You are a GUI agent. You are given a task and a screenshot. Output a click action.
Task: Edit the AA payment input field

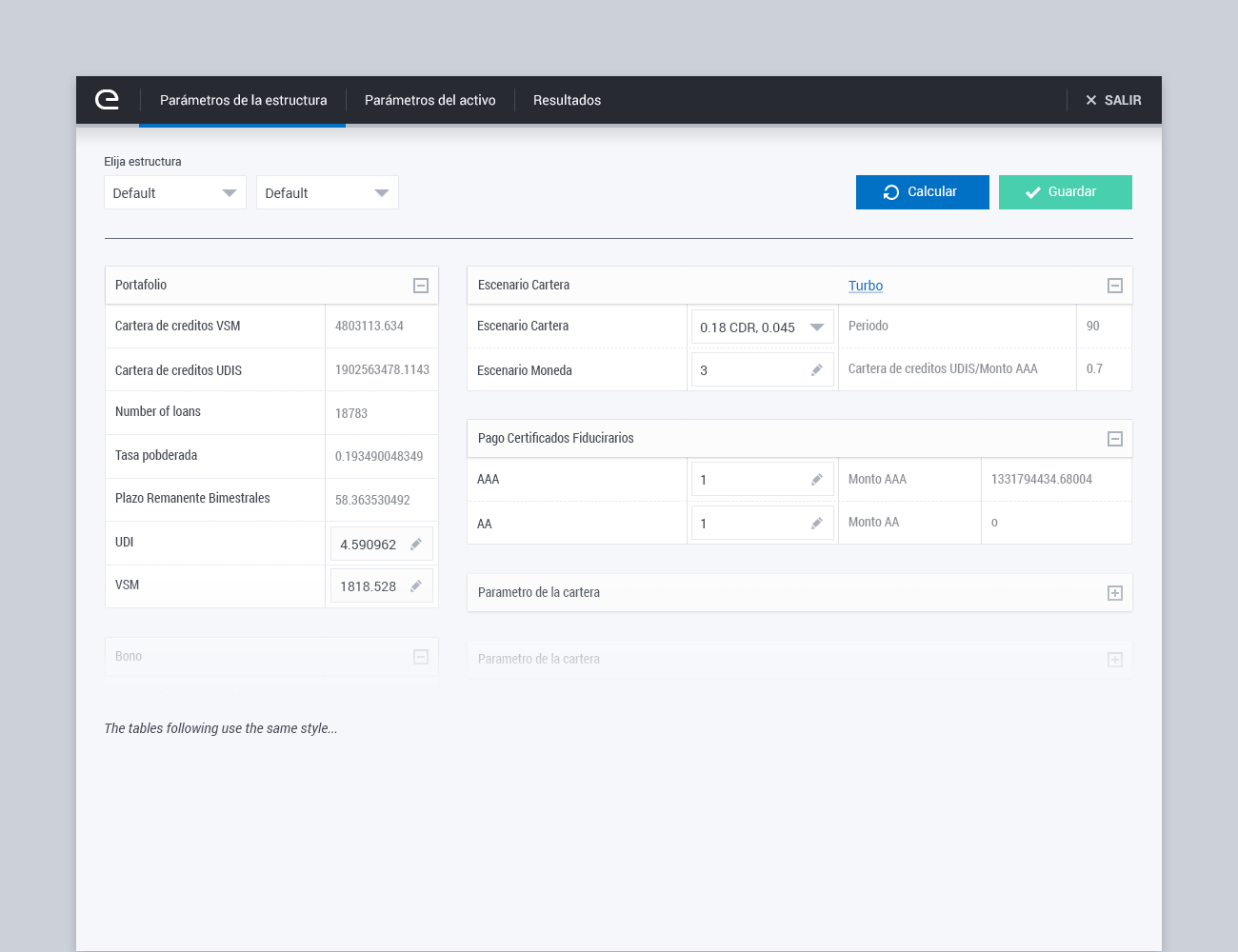click(763, 523)
